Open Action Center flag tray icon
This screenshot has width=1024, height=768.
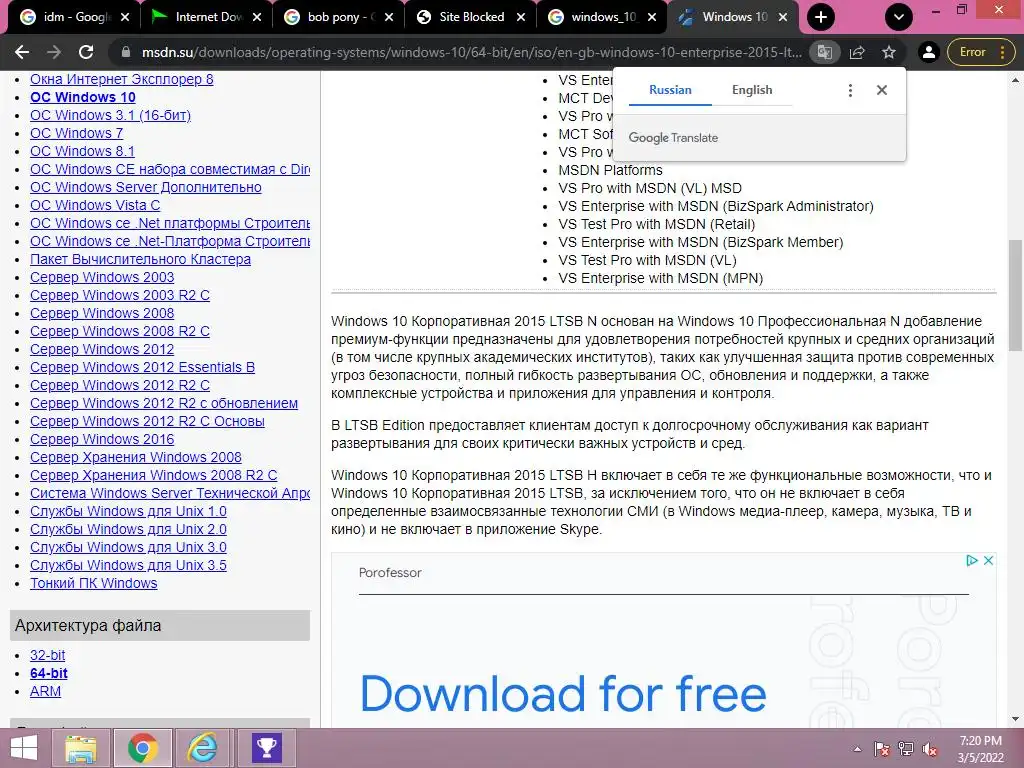(881, 749)
